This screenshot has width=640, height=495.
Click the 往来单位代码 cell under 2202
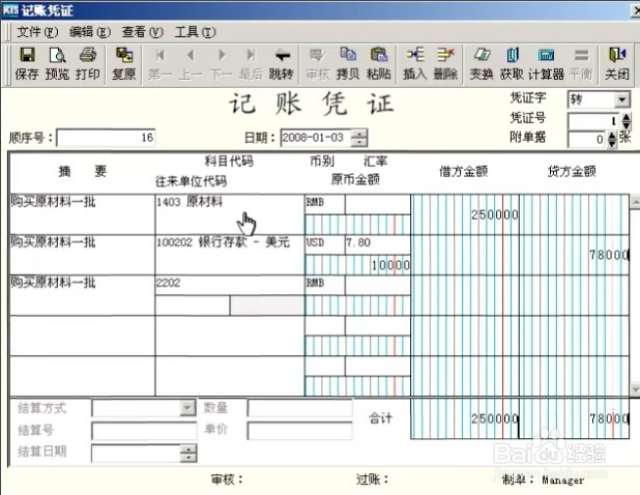192,306
